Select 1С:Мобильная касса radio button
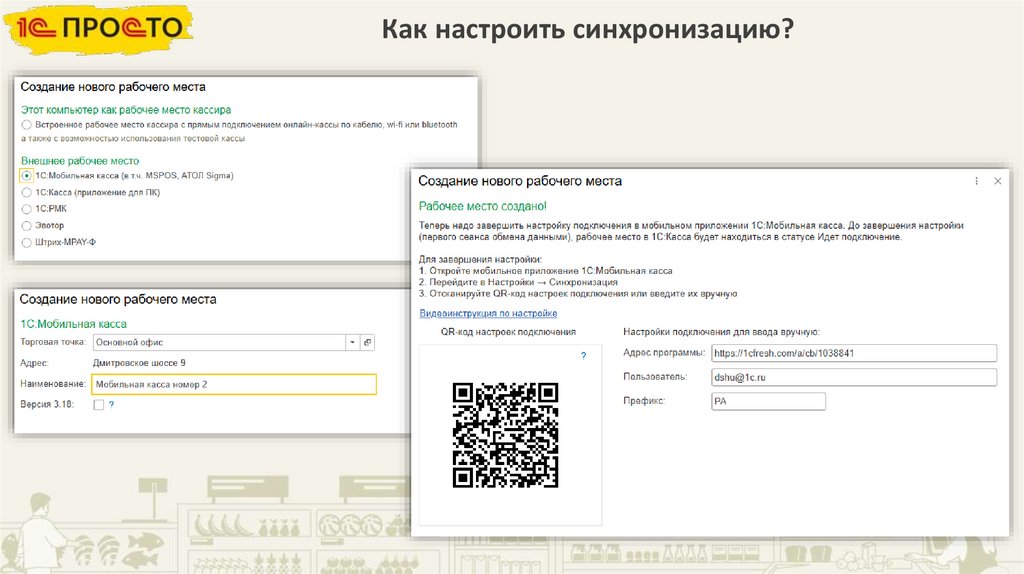The width and height of the screenshot is (1024, 574). point(26,175)
